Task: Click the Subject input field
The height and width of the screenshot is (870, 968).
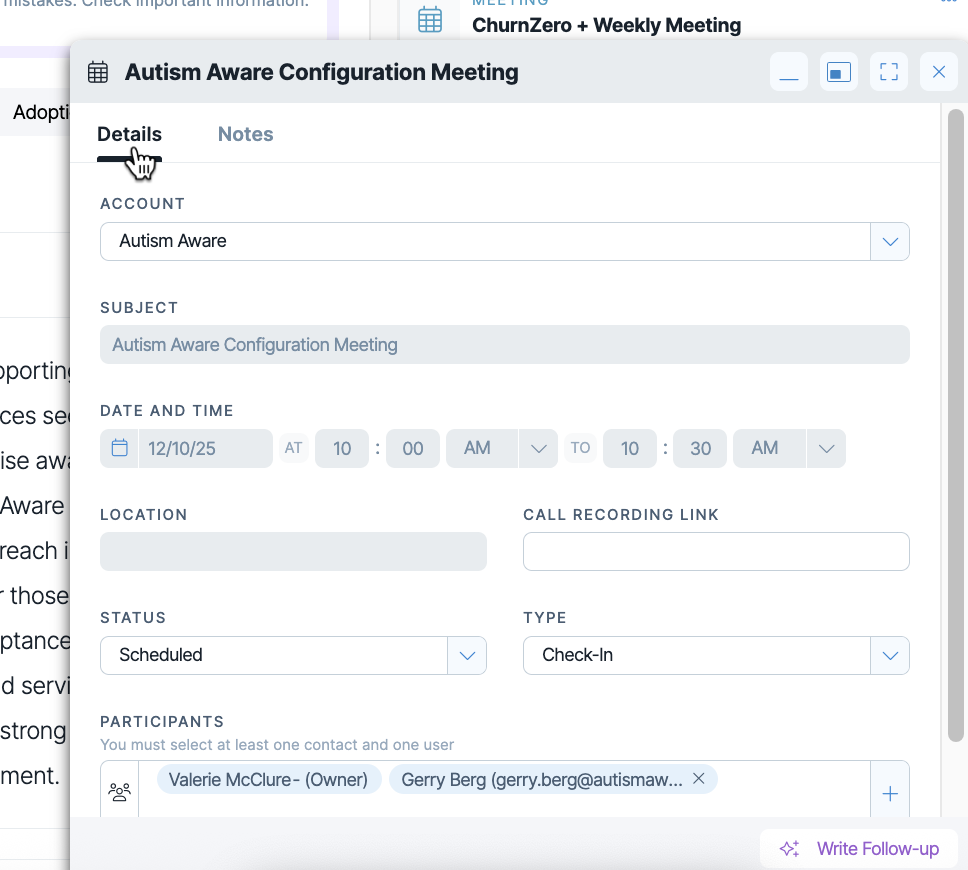Action: coord(505,345)
